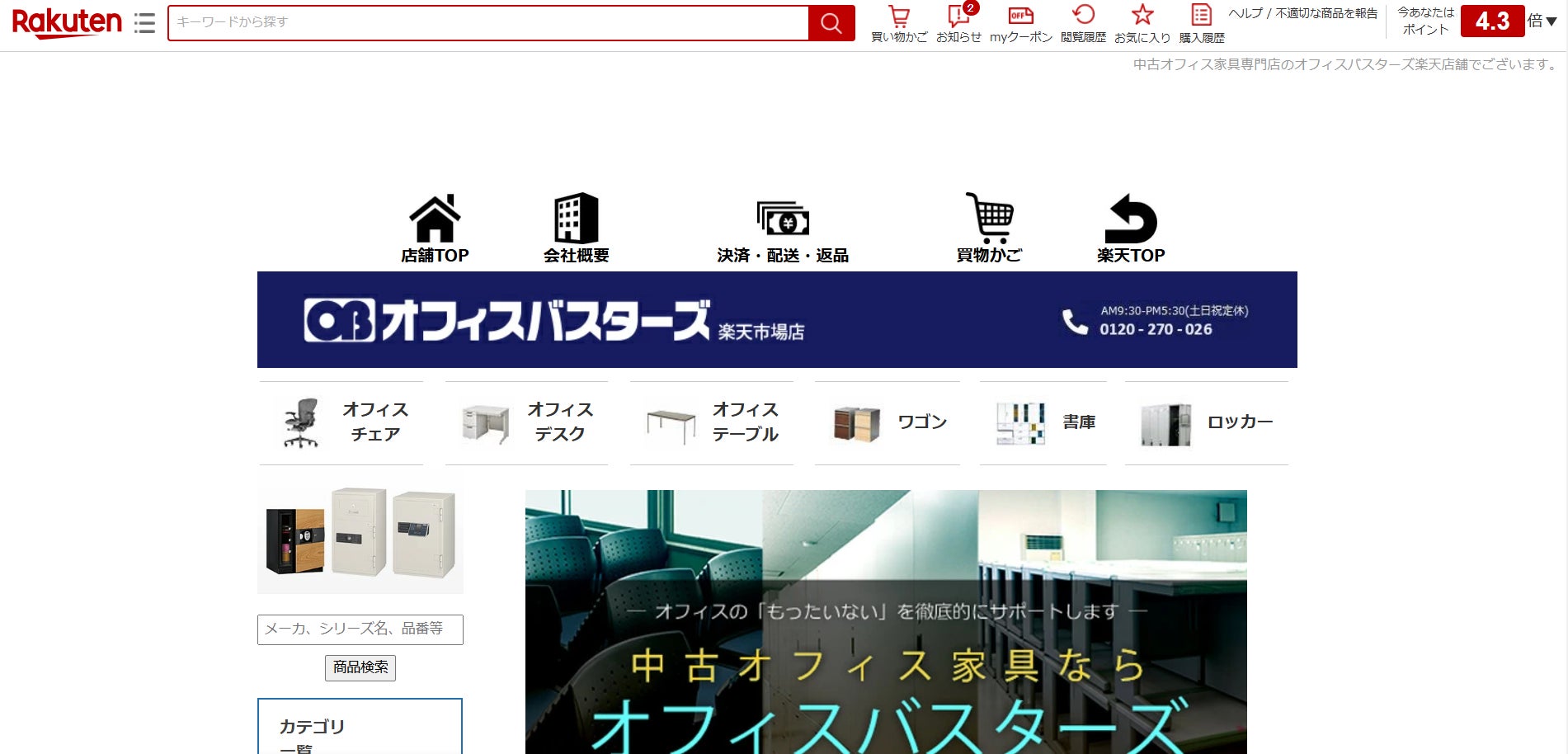This screenshot has height=754, width=1568.
Task: Select ワゴン category
Action: point(888,422)
